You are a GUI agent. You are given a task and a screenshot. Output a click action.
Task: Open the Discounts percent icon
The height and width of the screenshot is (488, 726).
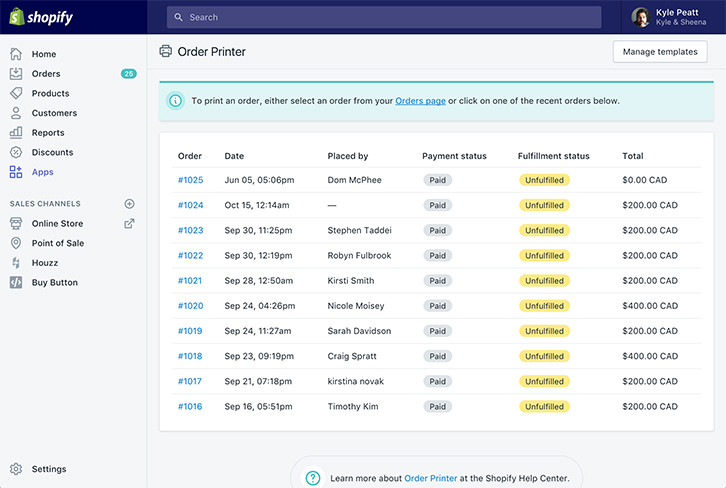(16, 152)
